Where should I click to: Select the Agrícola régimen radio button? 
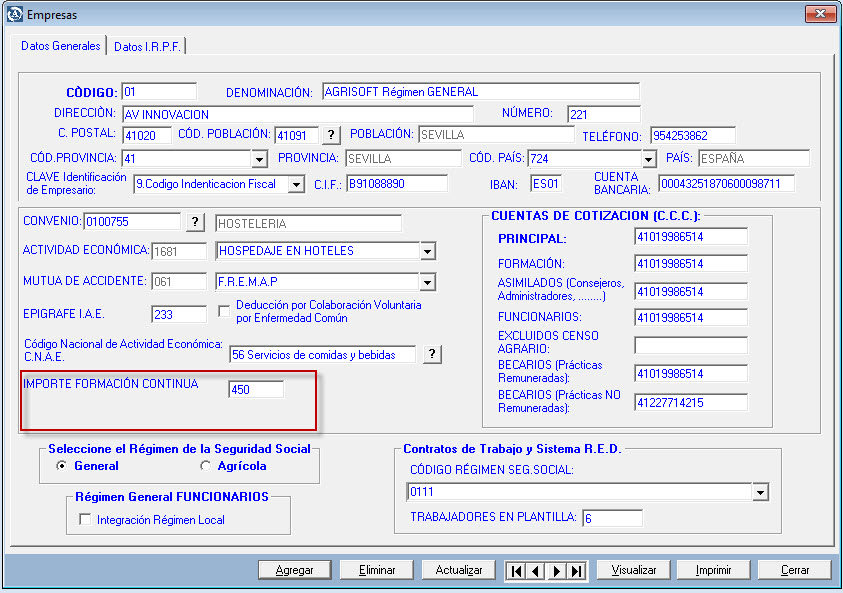click(206, 466)
